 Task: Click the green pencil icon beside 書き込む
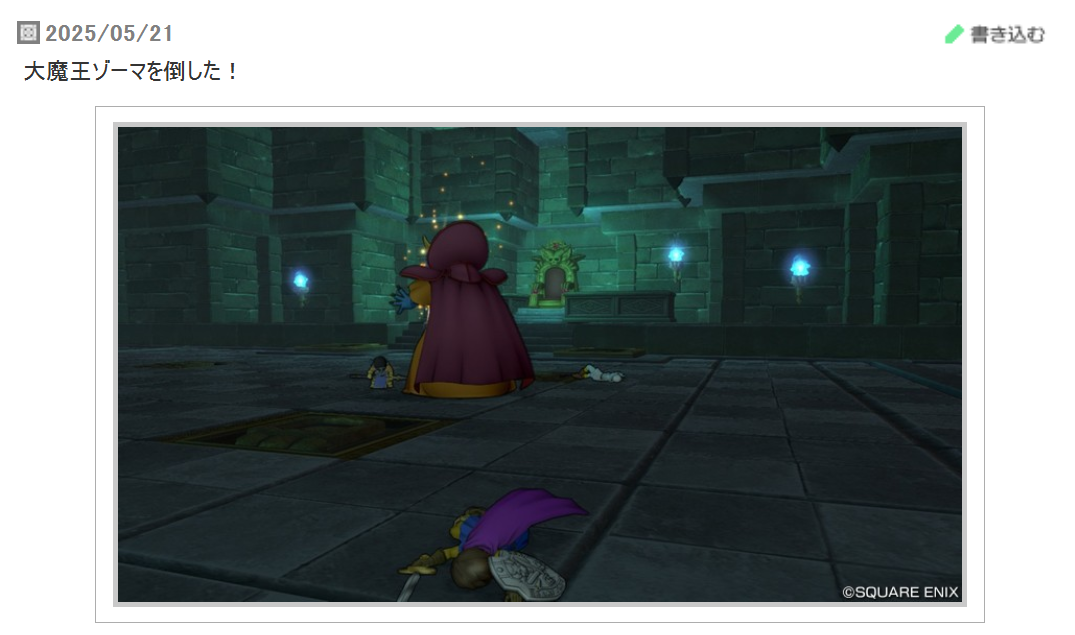point(954,34)
